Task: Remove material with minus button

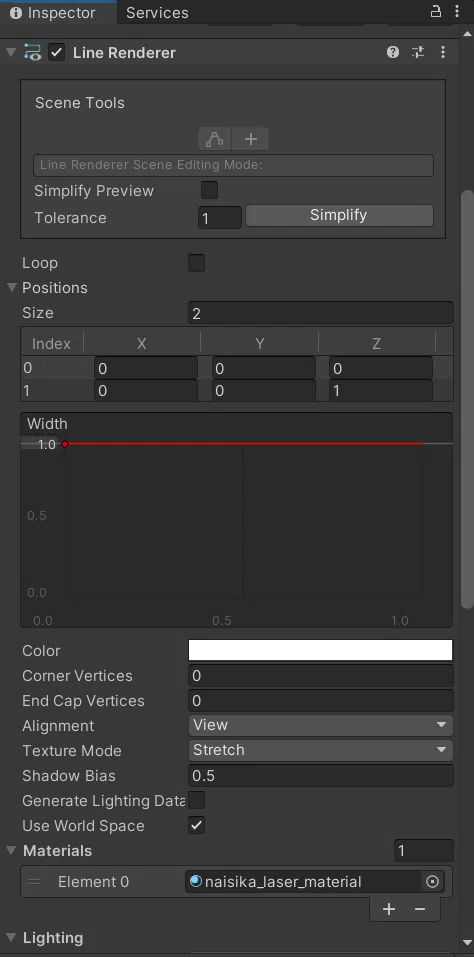Action: pyautogui.click(x=420, y=909)
